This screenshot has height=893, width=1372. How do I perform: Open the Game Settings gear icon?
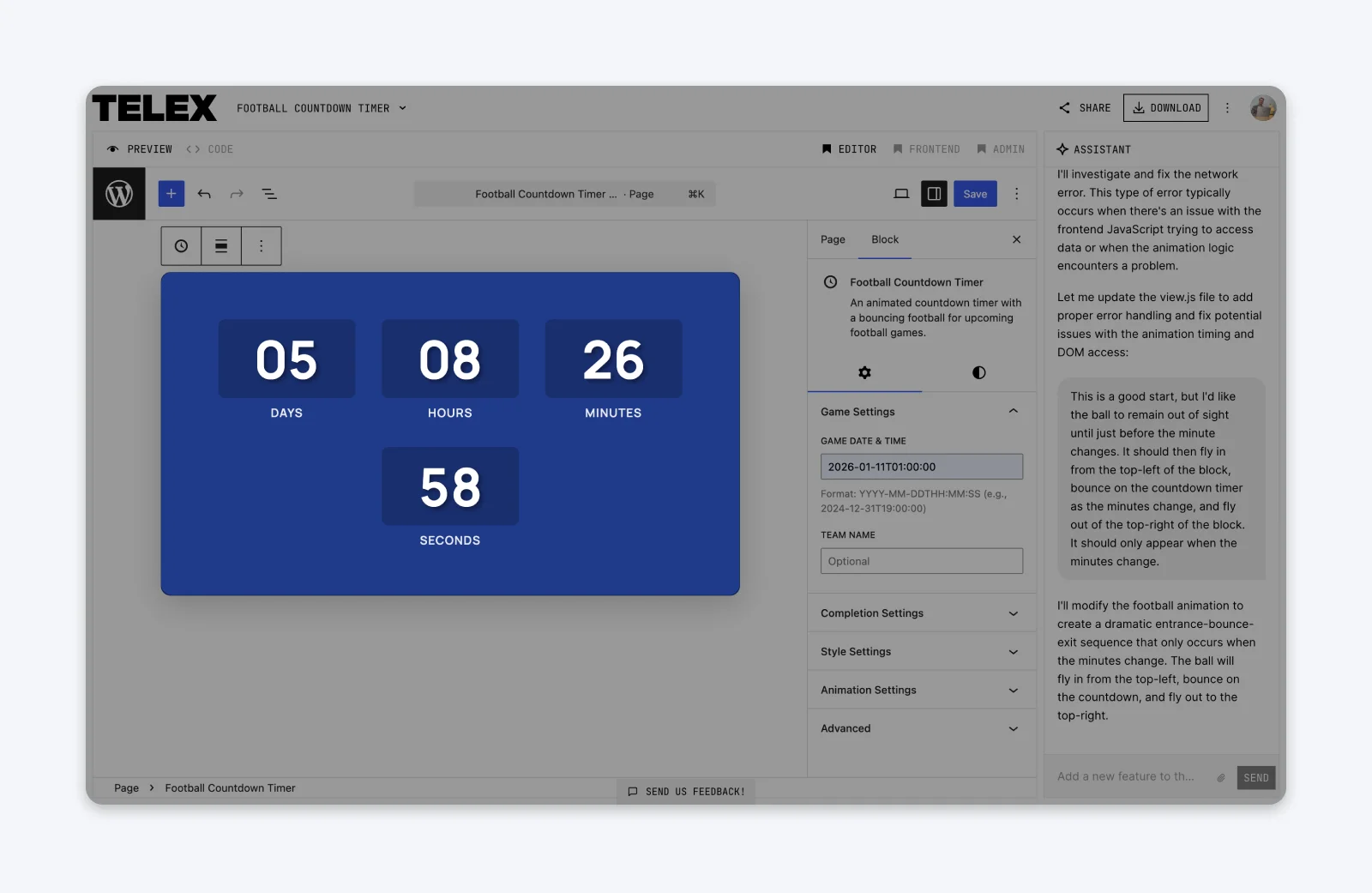(864, 373)
